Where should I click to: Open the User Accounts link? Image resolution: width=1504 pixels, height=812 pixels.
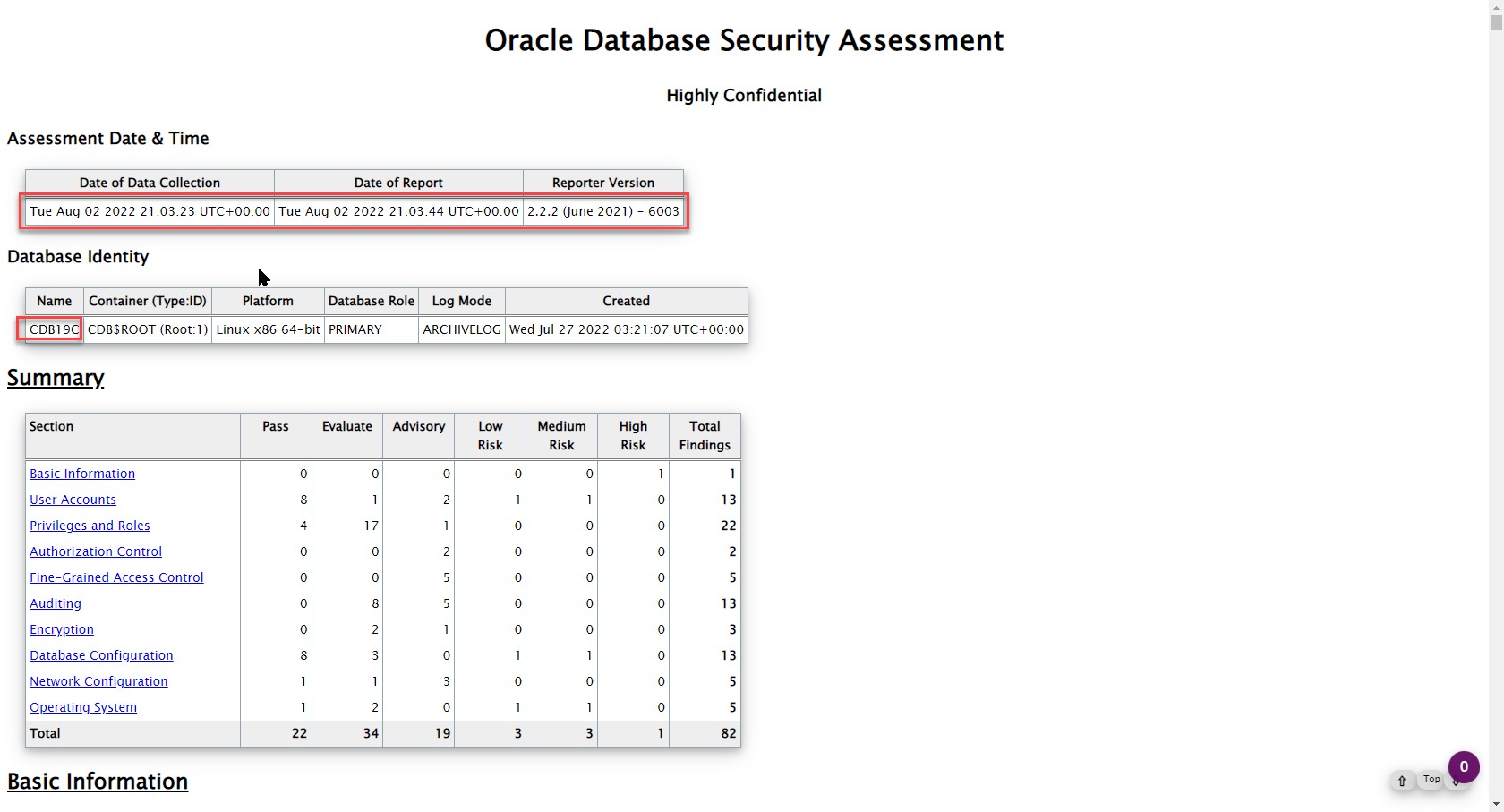[73, 500]
